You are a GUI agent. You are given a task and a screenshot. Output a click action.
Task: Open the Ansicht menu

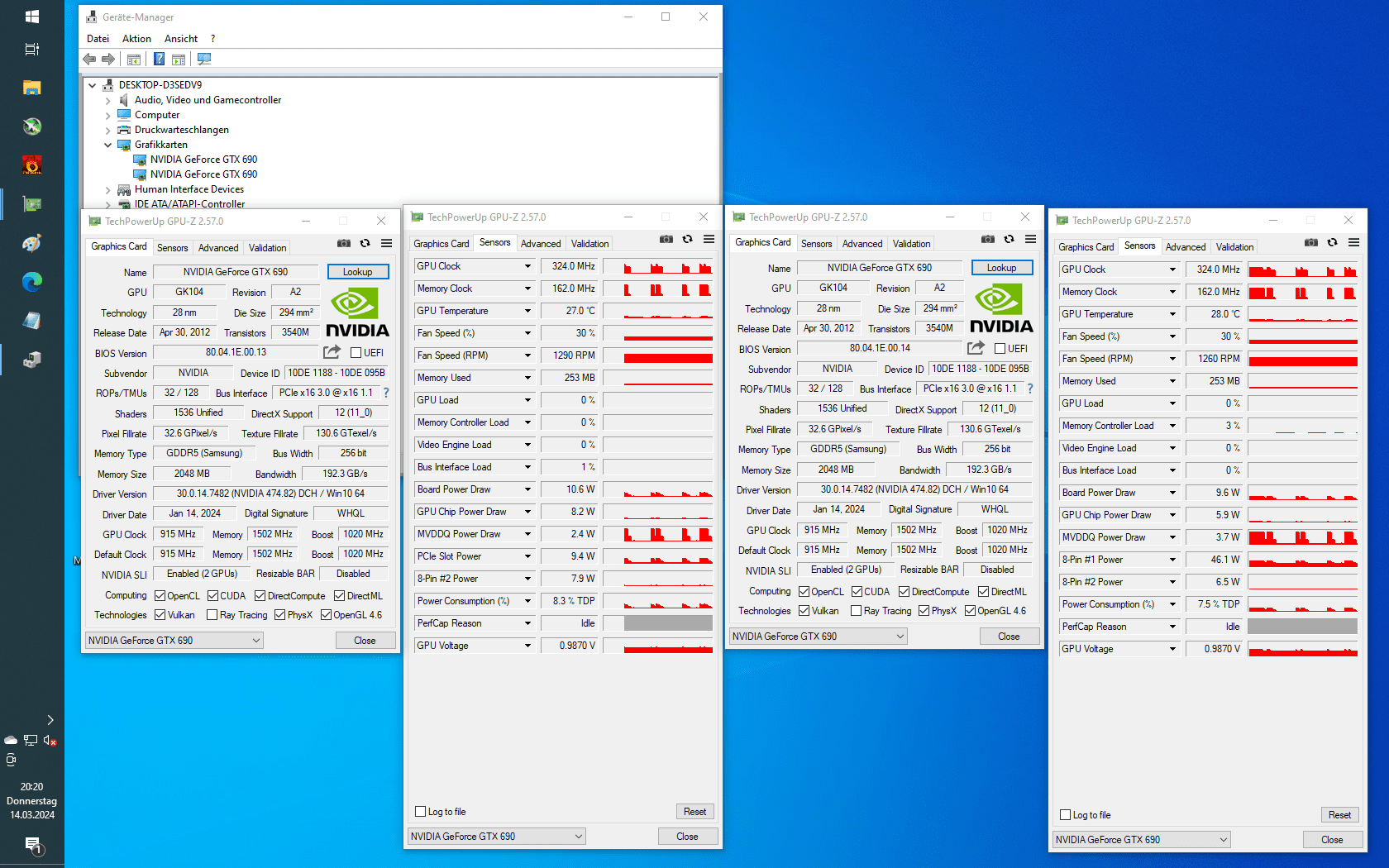181,39
